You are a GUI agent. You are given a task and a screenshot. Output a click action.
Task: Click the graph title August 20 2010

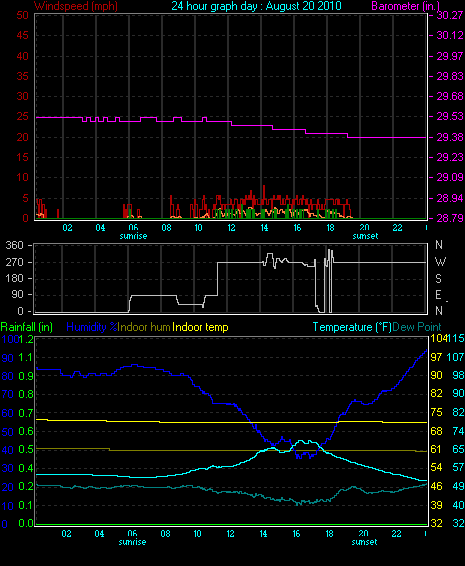click(256, 6)
